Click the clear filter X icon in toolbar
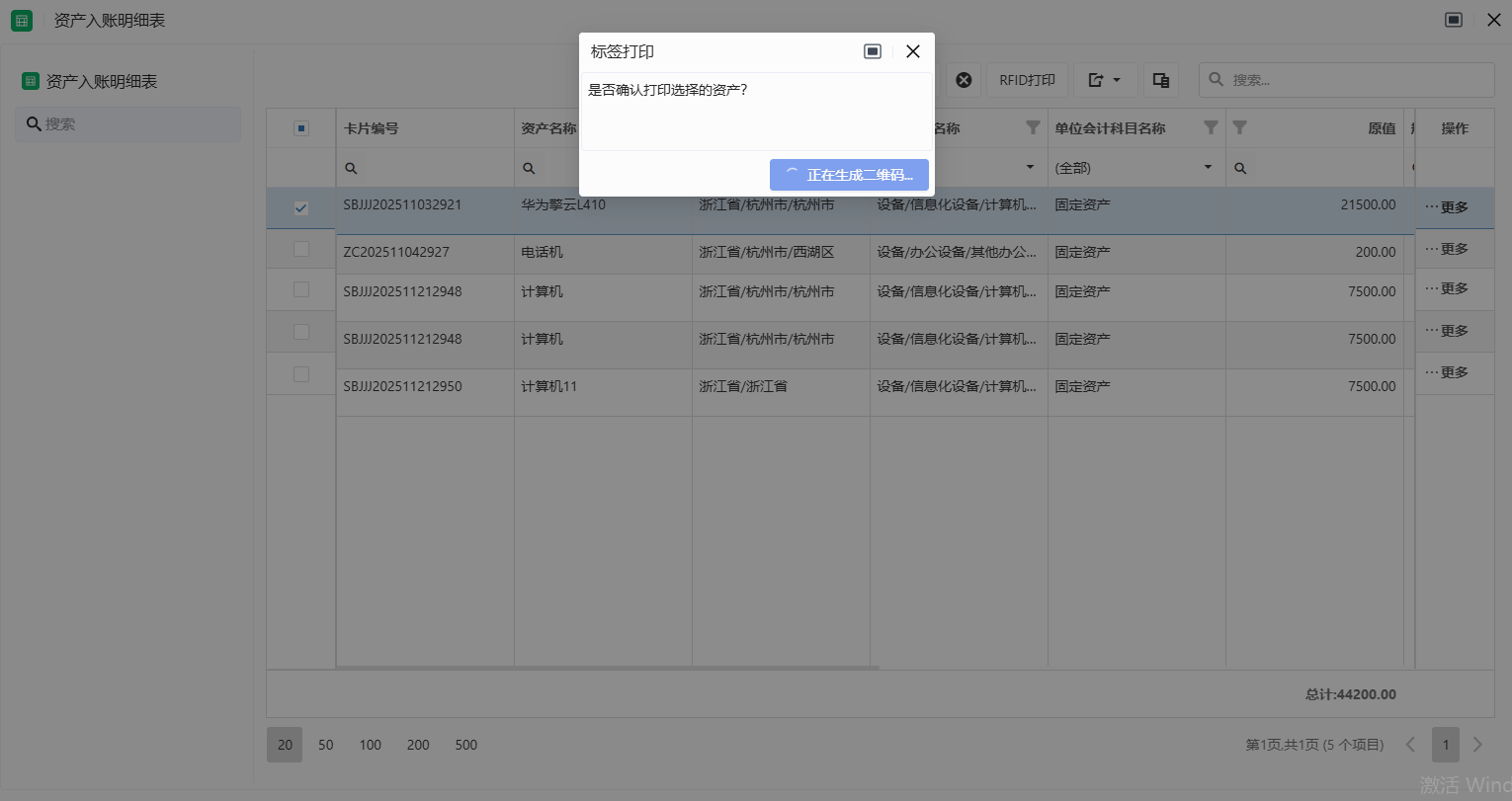1512x801 pixels. 964,80
